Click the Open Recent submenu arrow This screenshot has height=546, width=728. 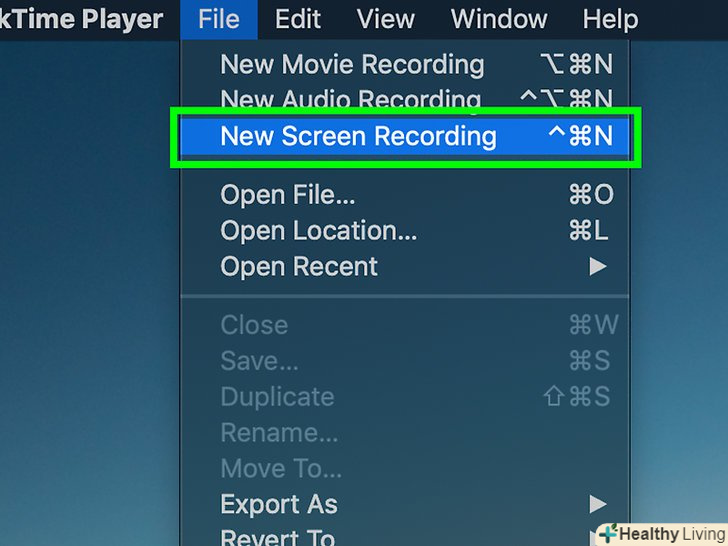(x=598, y=267)
